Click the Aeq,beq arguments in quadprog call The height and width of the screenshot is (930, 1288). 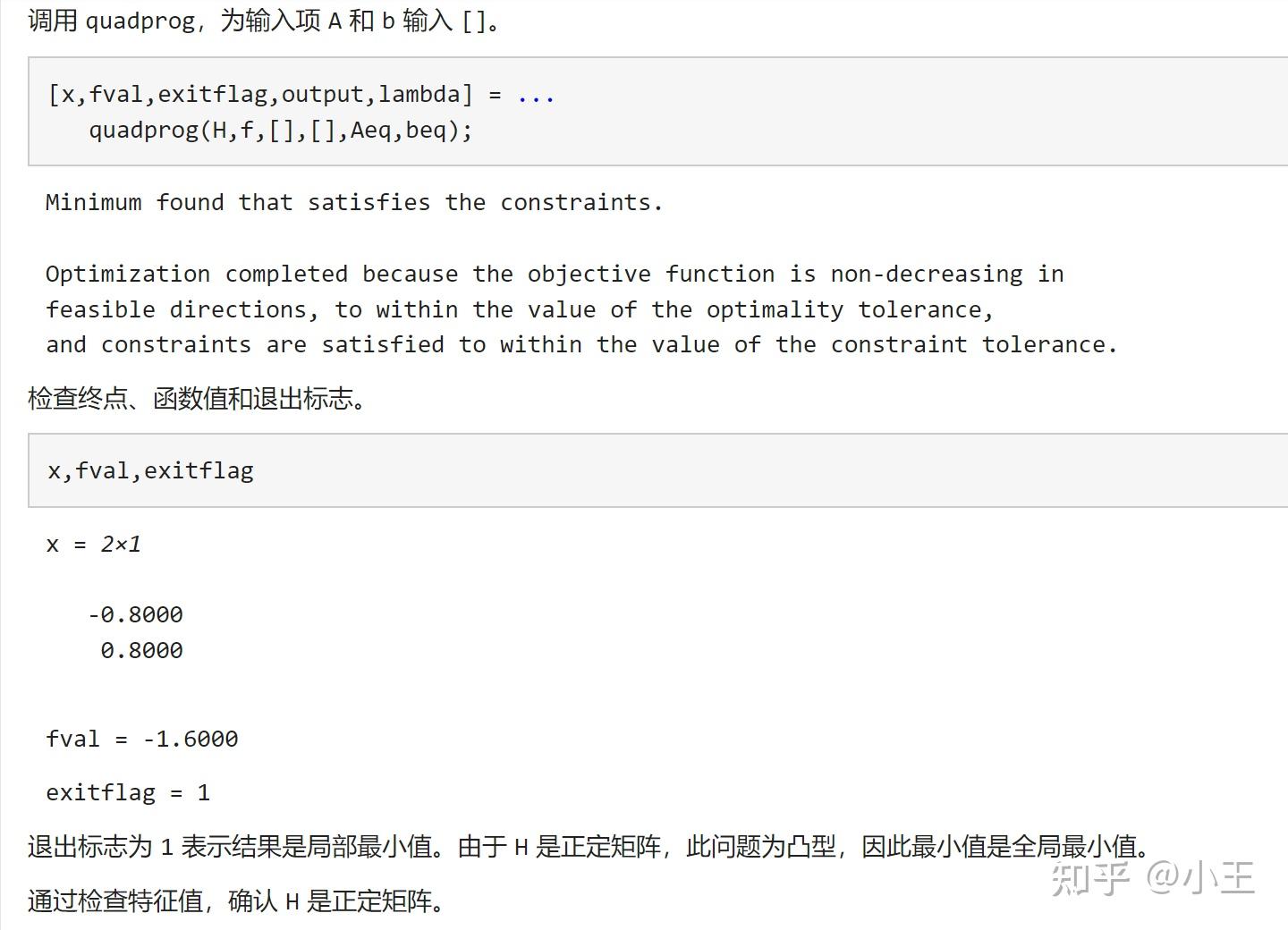[404, 131]
